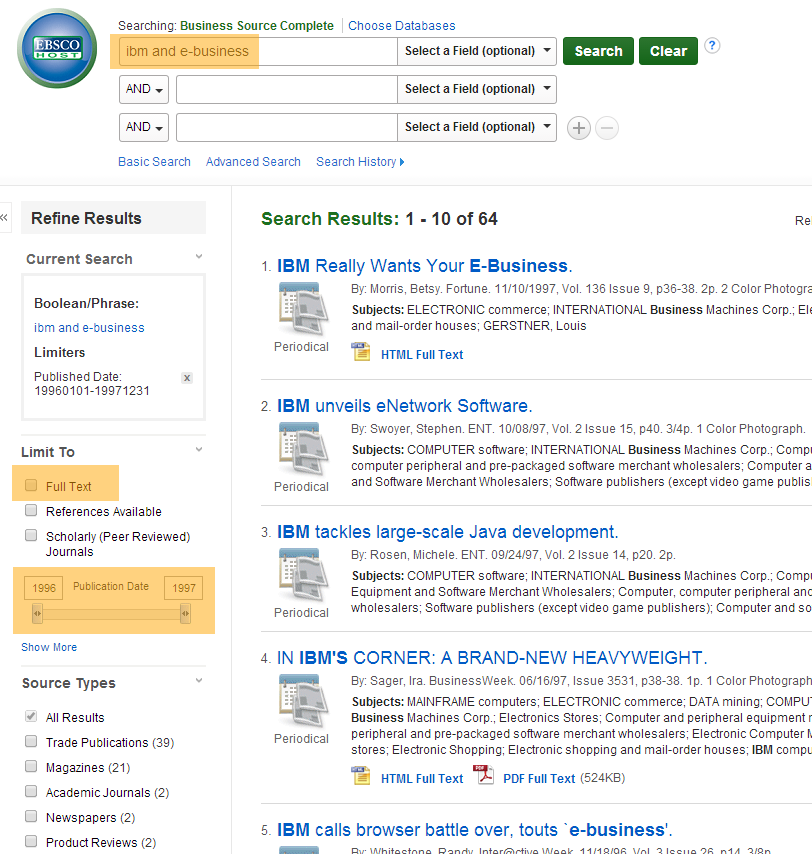Screen dimensions: 812x854
Task: Enable the Full Text limiter checkbox
Action: pos(31,485)
